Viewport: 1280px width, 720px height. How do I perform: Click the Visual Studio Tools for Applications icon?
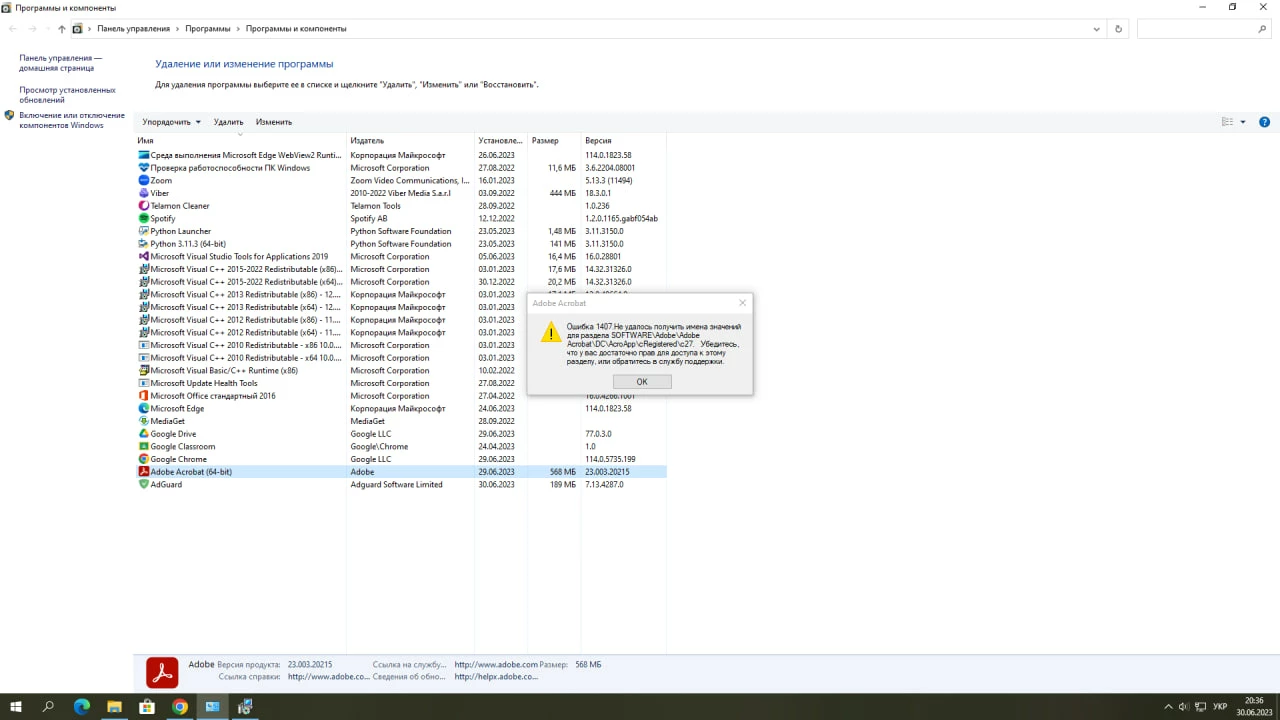click(143, 256)
